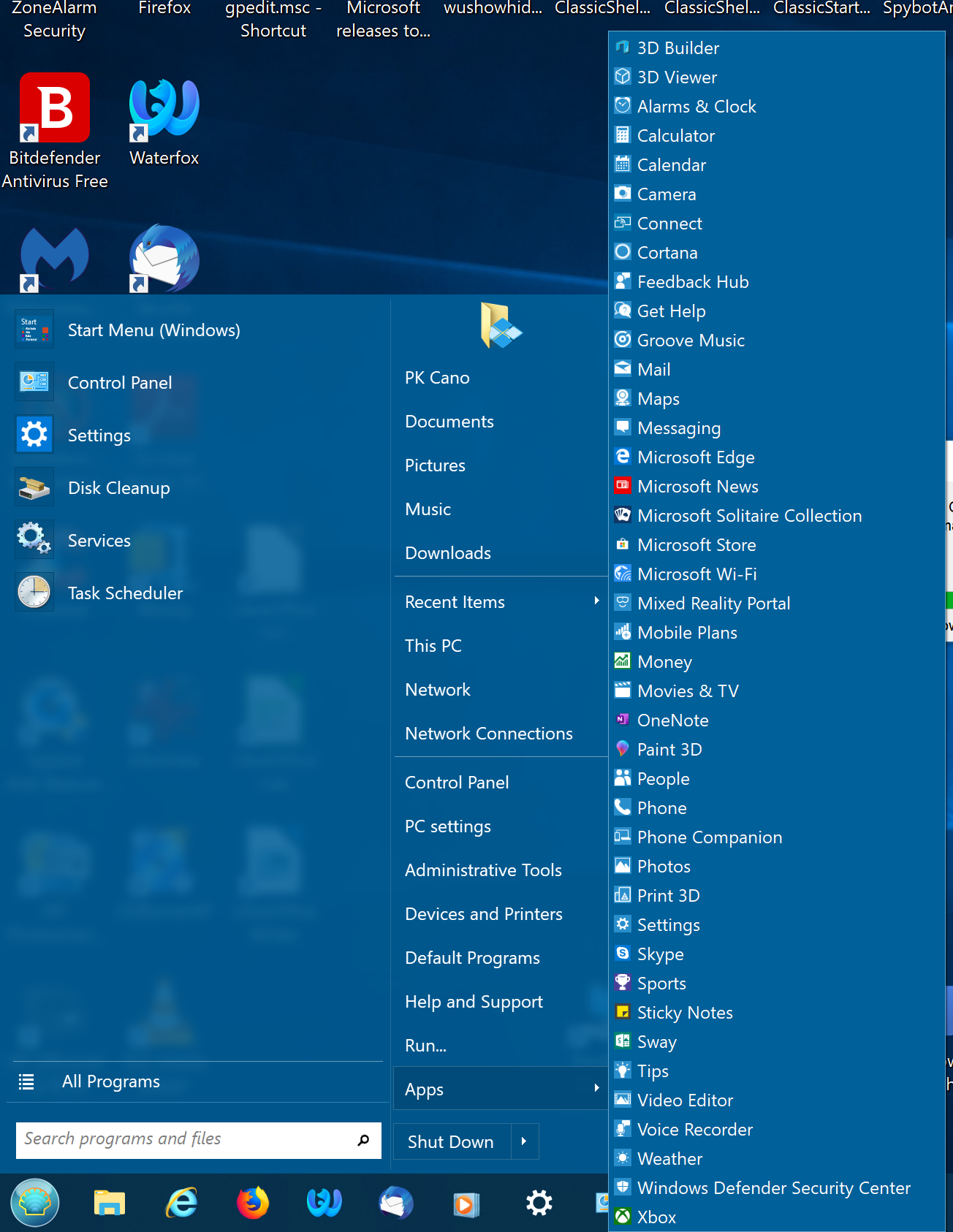Click the user folder picture icon
Screen dimensions: 953x1232
coord(501,326)
